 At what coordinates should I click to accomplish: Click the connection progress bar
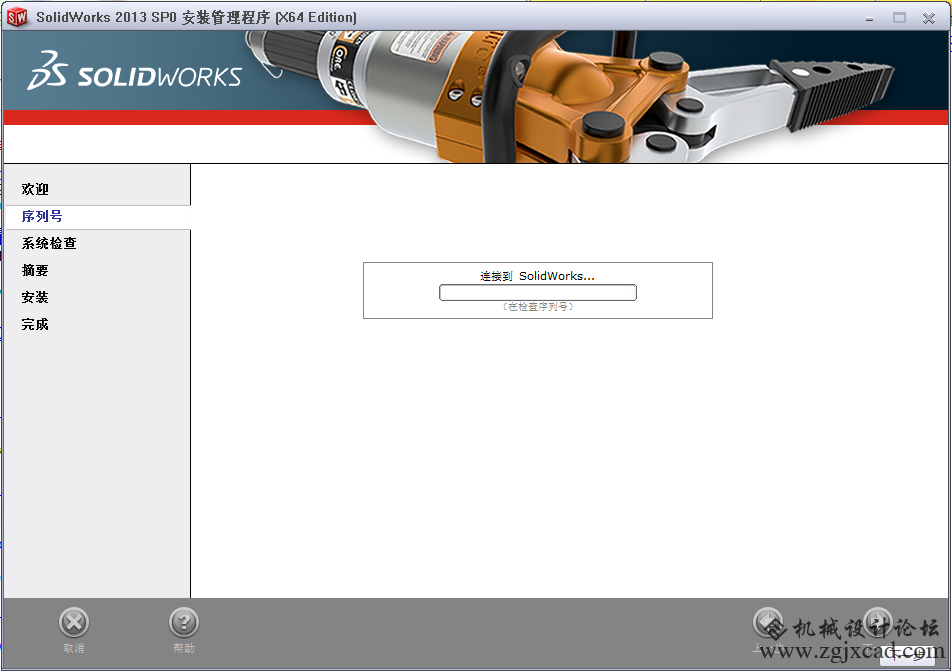pos(538,293)
